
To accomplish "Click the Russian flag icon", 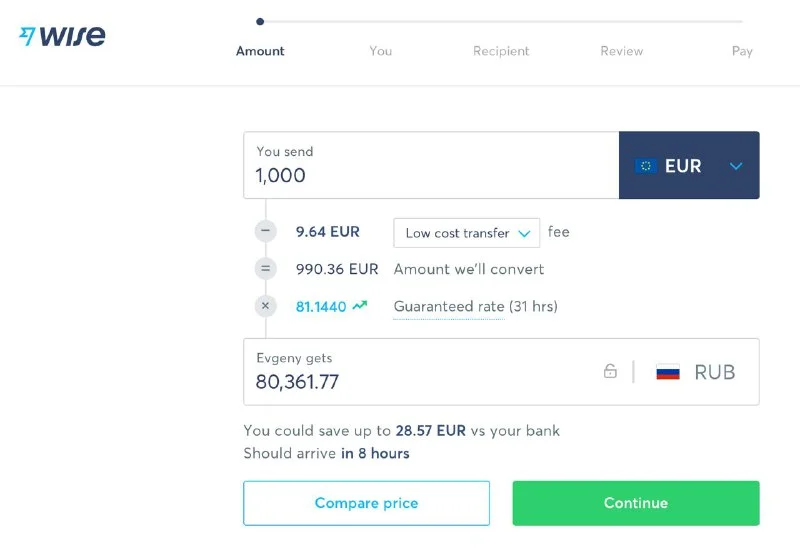I will [668, 372].
